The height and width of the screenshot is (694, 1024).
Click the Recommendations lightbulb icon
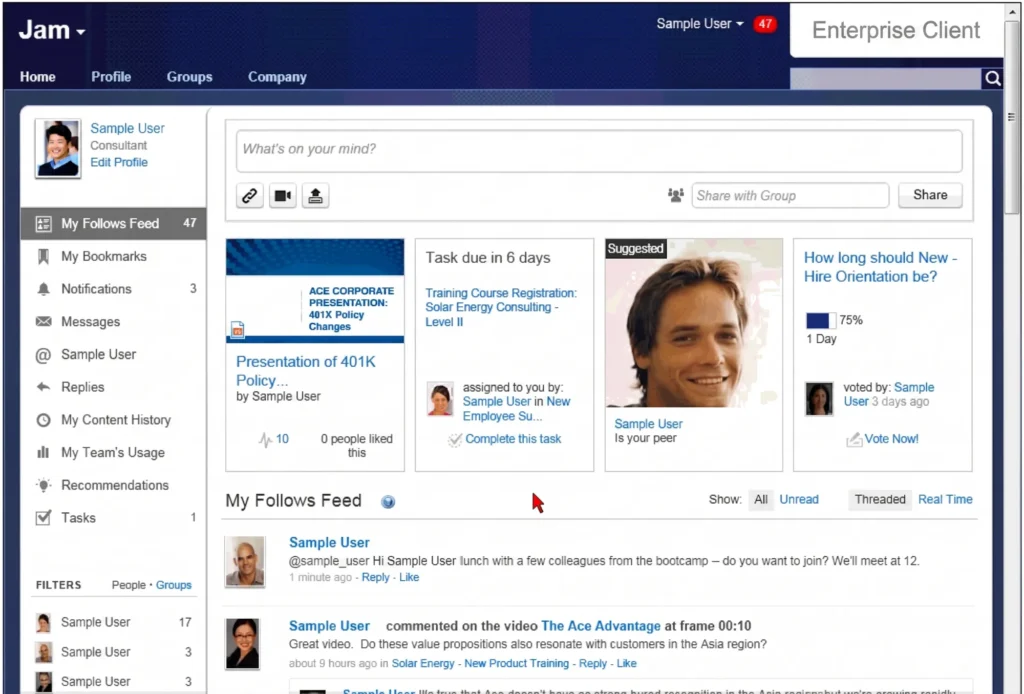[43, 485]
